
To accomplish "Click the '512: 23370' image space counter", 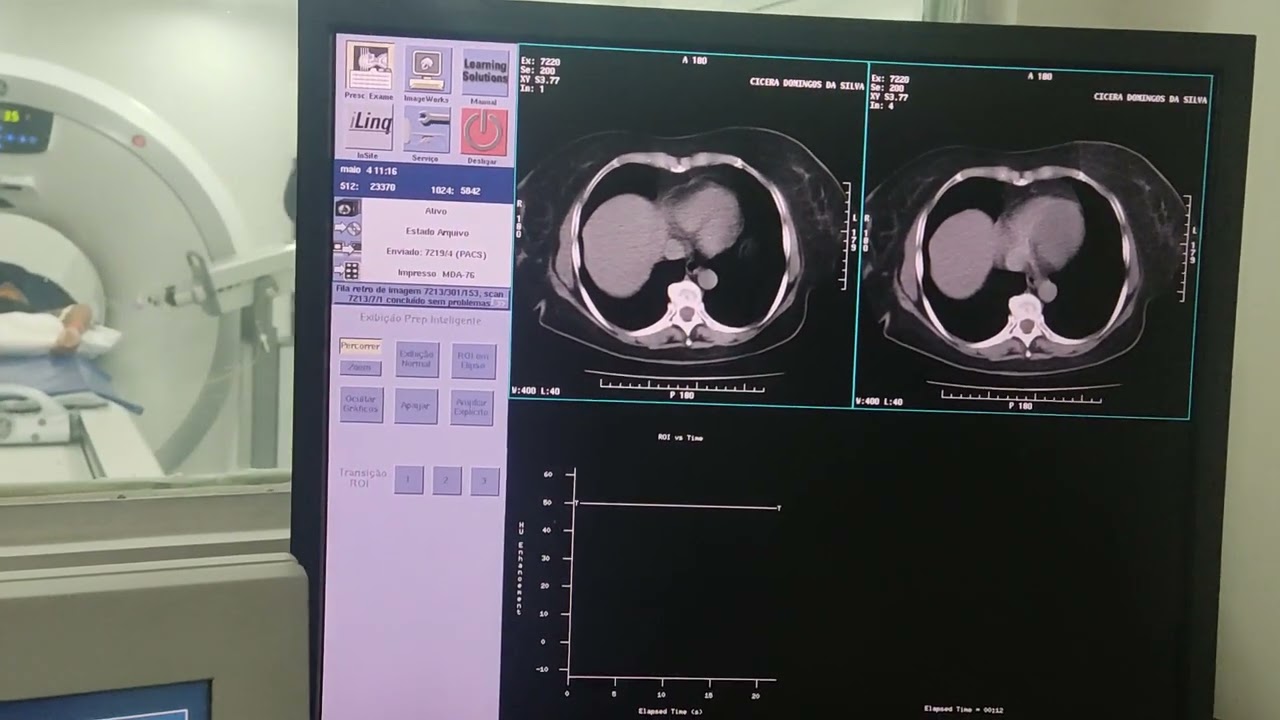I will 368,187.
